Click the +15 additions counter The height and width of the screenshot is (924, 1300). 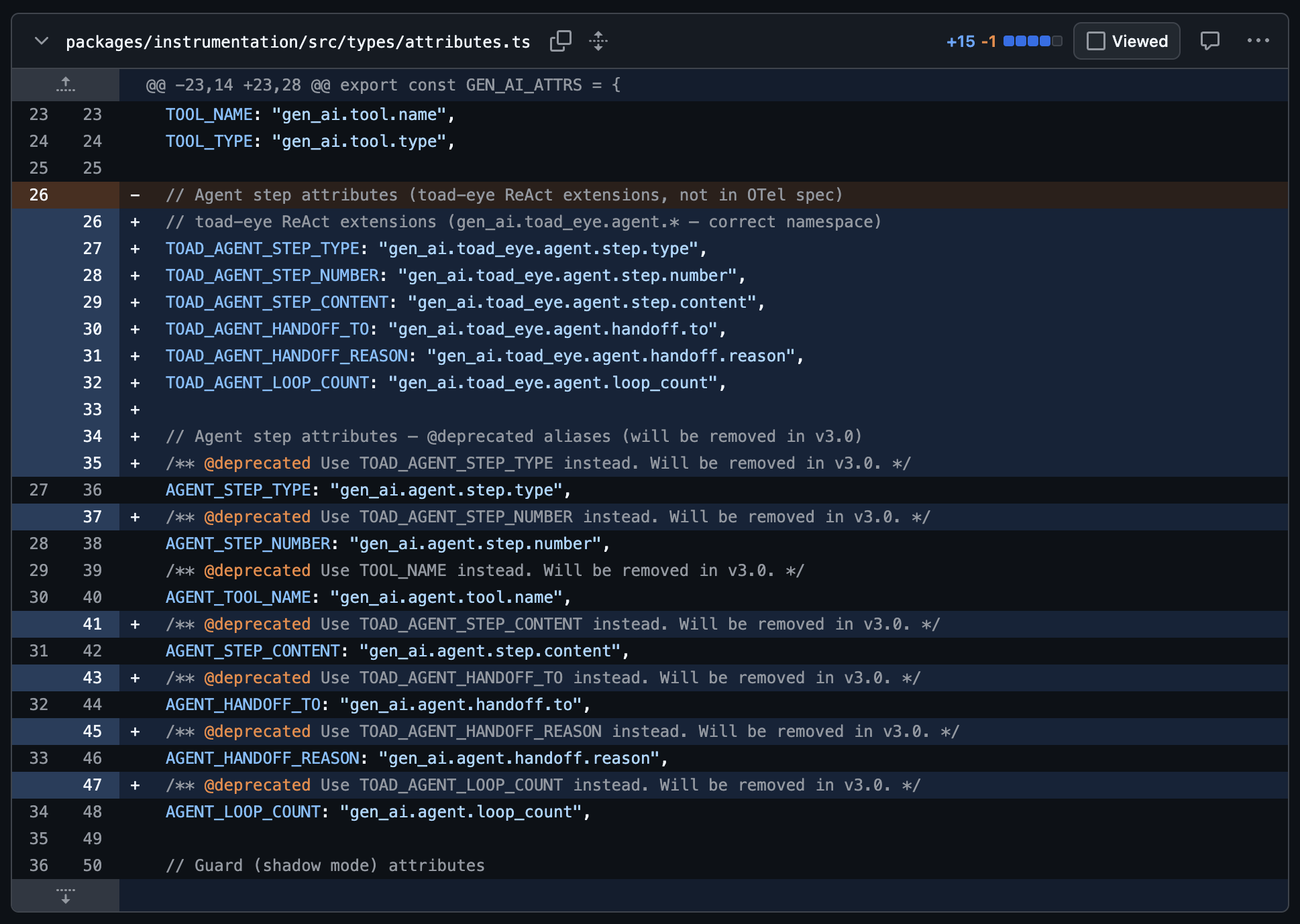coord(962,41)
